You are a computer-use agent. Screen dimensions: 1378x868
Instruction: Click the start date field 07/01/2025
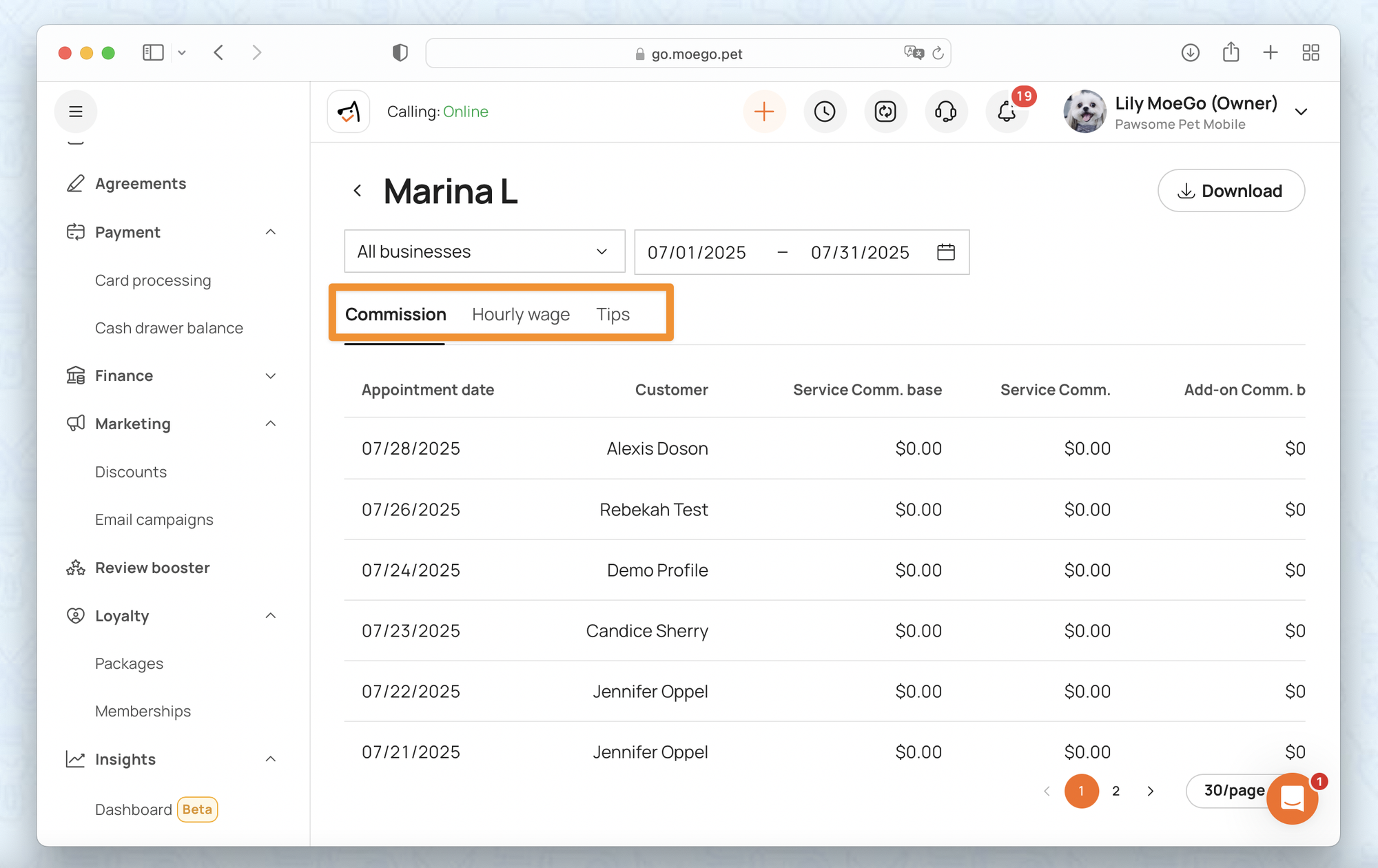click(697, 253)
